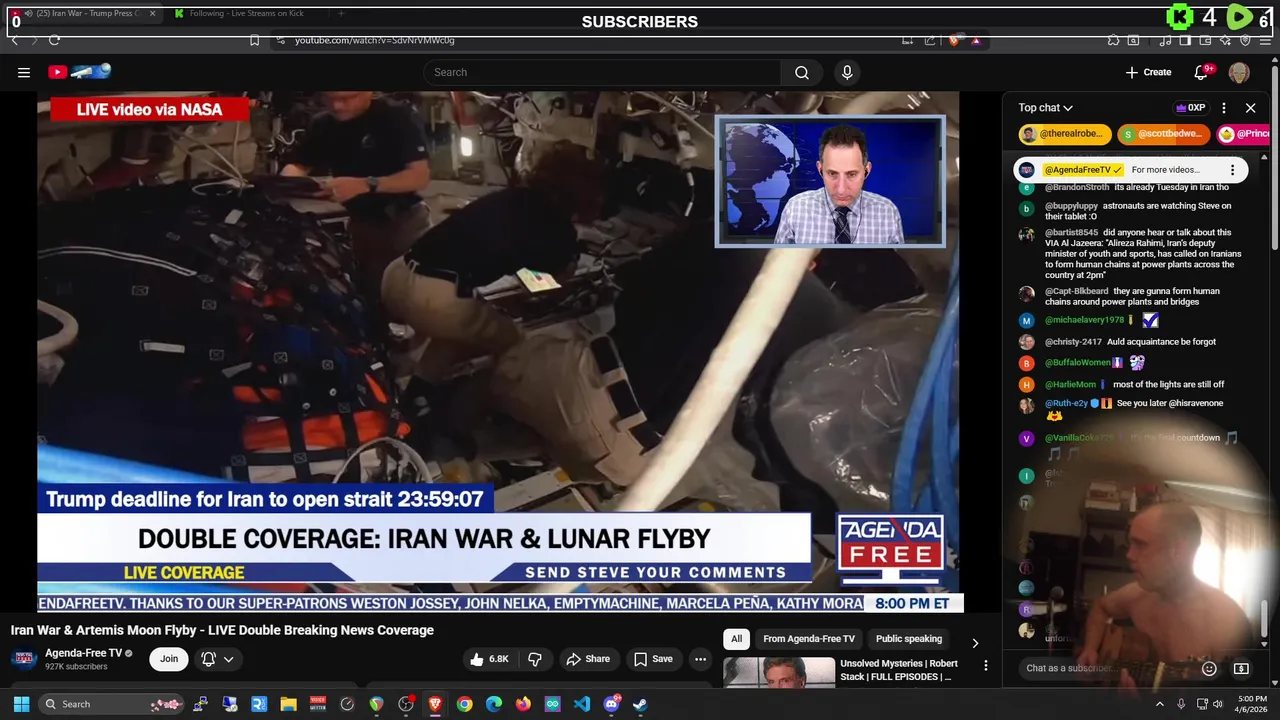Image resolution: width=1280 pixels, height=720 pixels.
Task: Click @HarlieMom message about the lights
Action: coord(1168,384)
